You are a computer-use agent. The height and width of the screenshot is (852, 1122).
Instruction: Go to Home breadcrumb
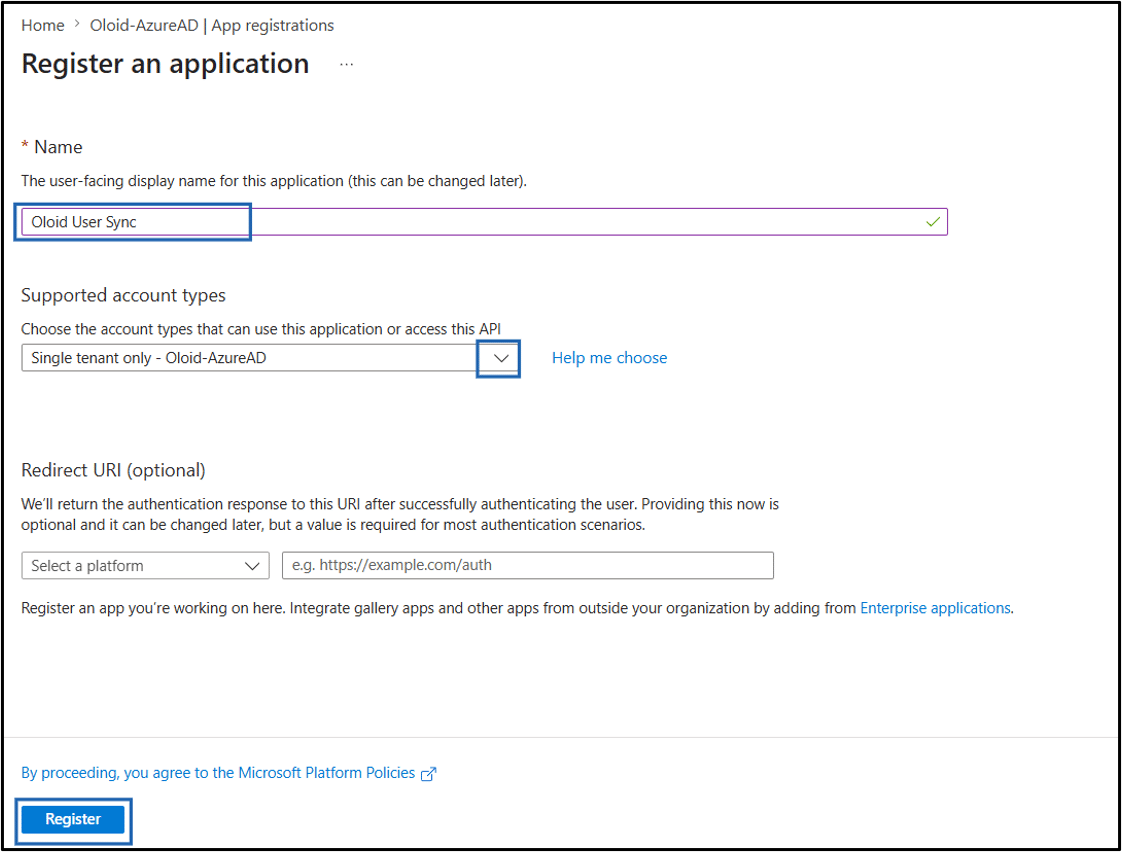coord(42,26)
